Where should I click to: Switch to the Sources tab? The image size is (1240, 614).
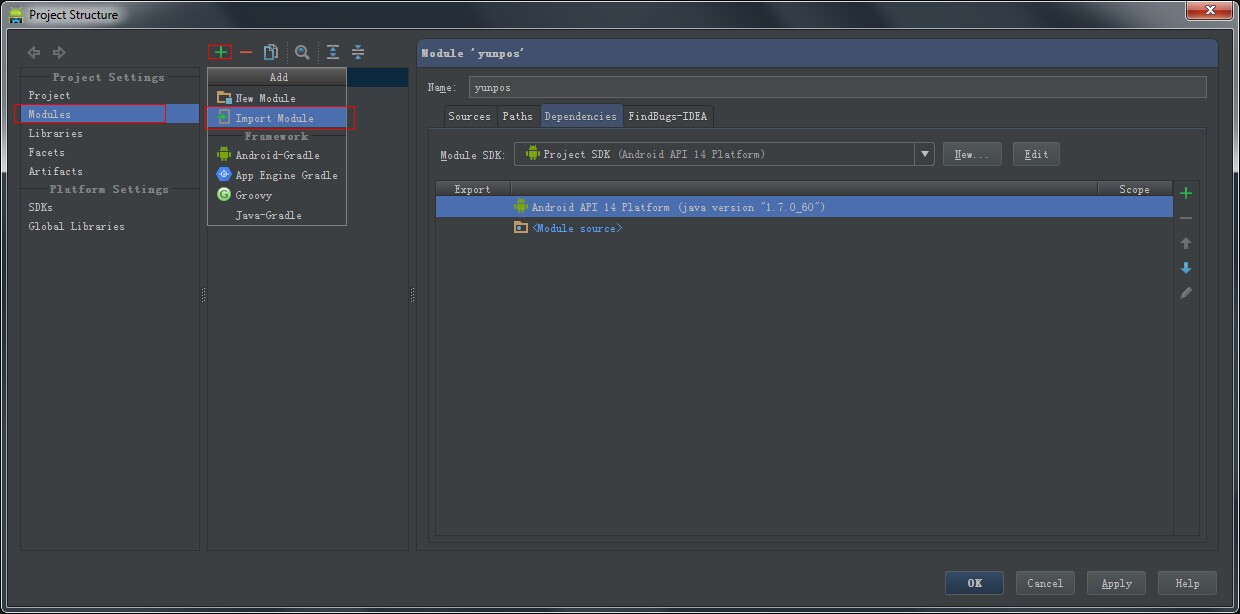tap(469, 116)
